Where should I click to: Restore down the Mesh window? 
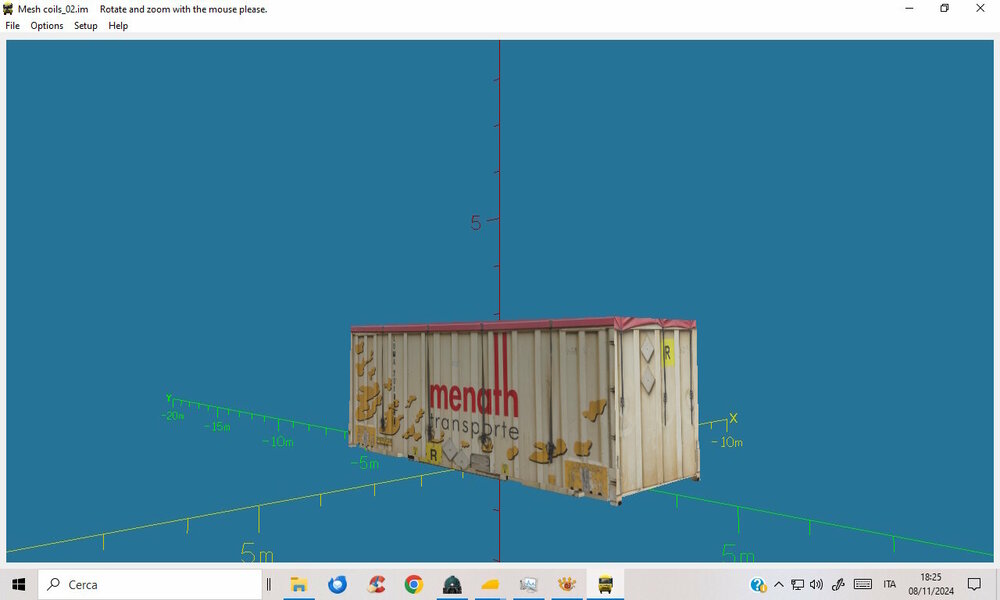click(x=945, y=8)
